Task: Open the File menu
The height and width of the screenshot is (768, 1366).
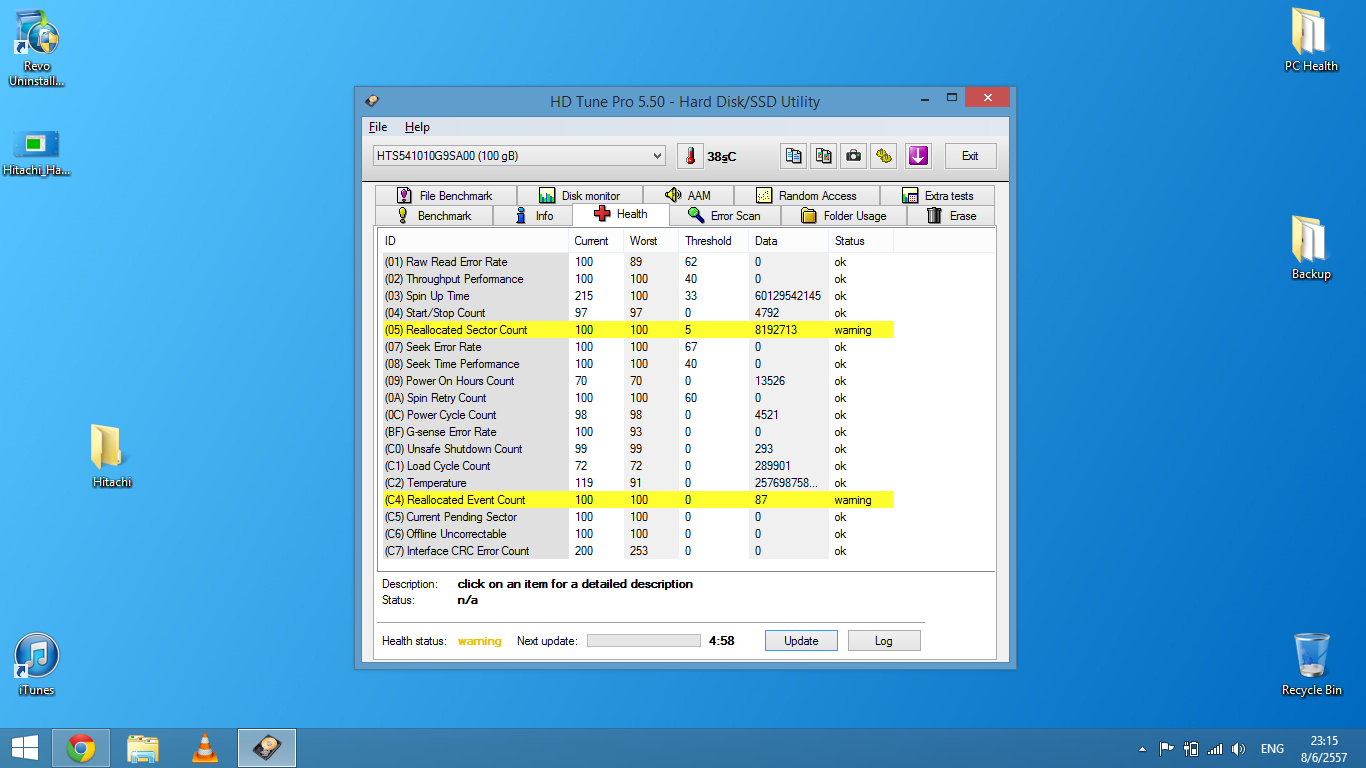Action: coord(378,127)
